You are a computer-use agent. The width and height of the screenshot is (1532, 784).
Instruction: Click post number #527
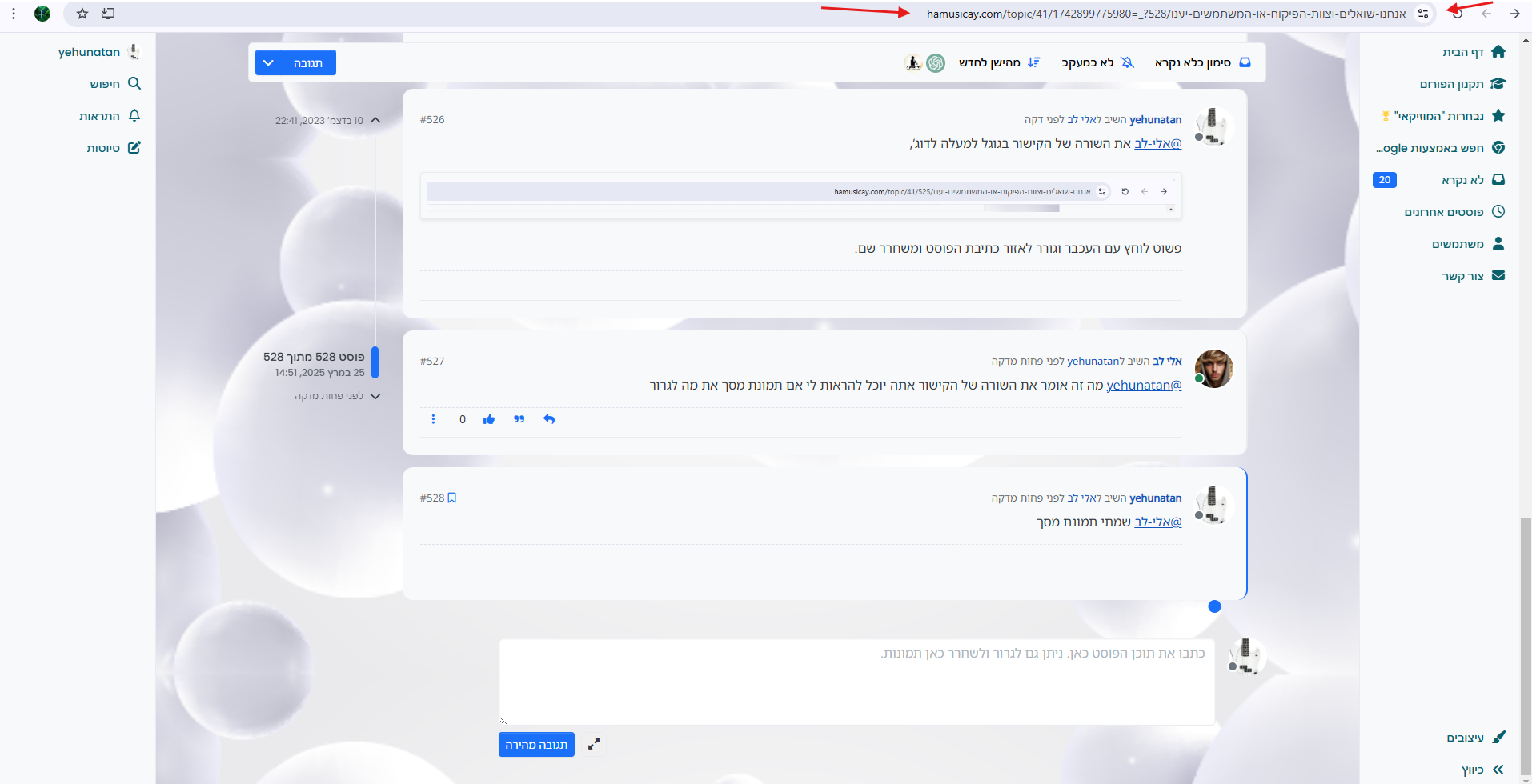[432, 362]
